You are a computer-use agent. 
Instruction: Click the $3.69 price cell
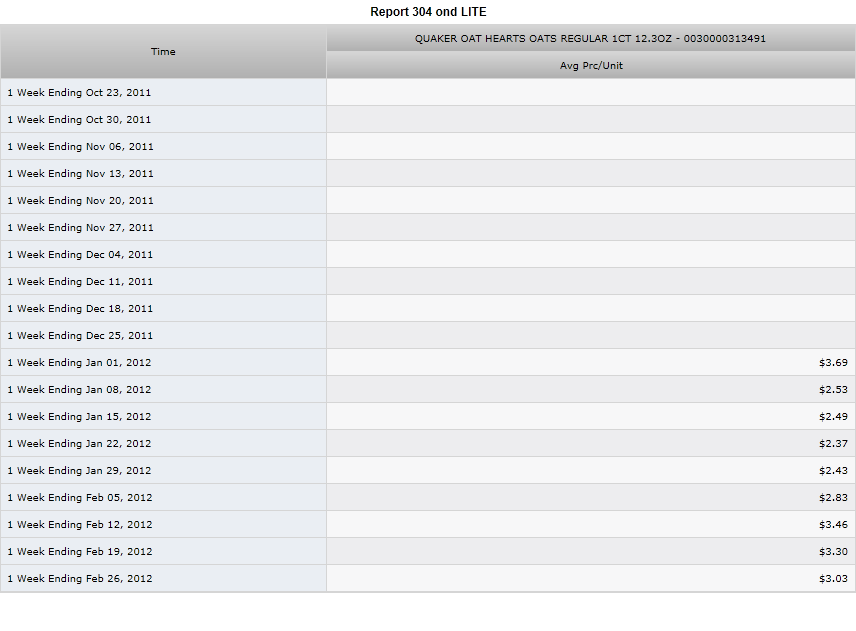tap(591, 362)
